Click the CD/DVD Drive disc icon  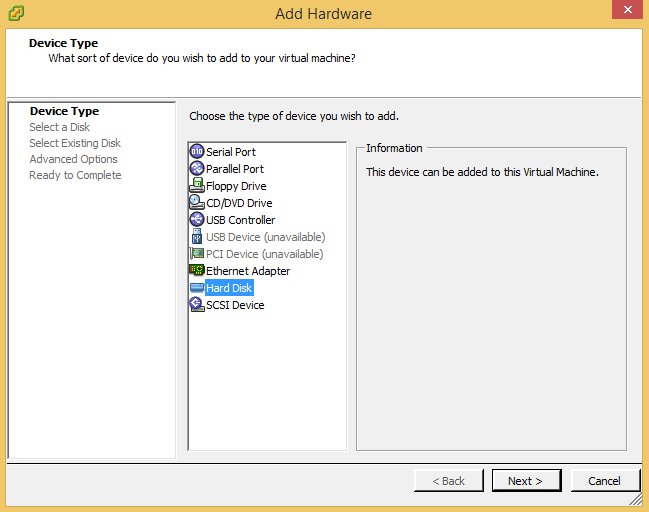(197, 203)
